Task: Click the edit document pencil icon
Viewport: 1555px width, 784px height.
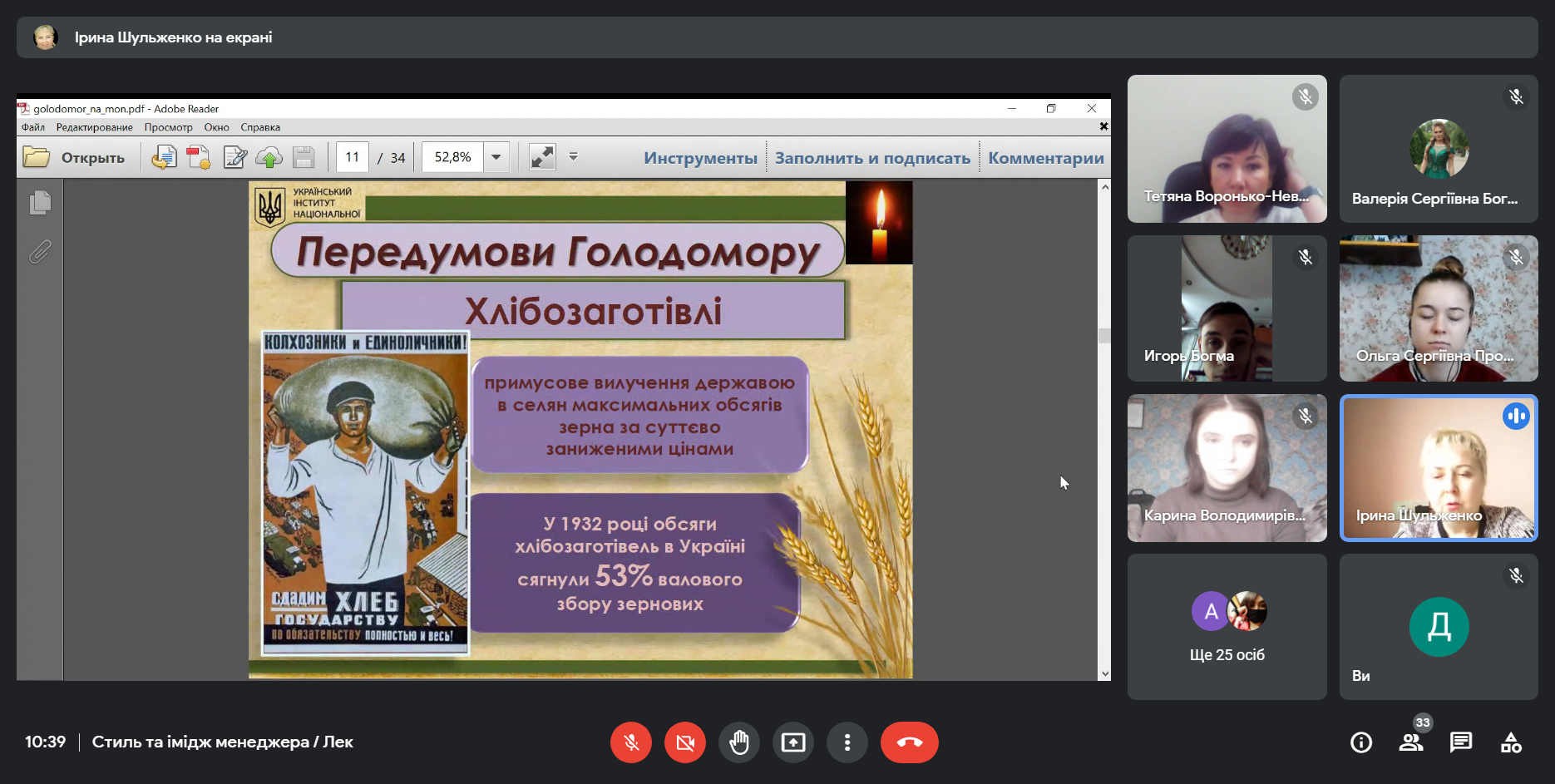Action: tap(234, 157)
